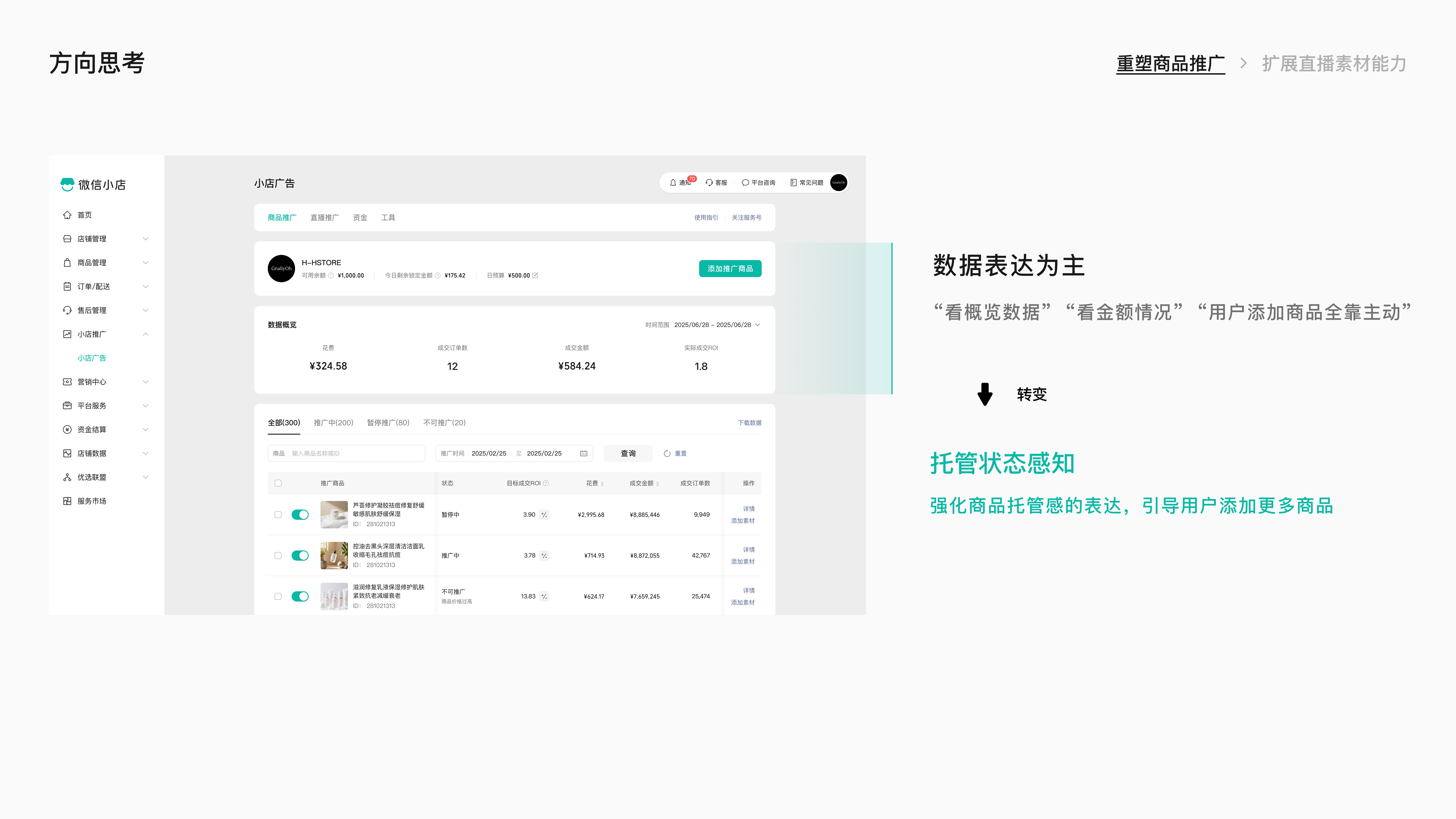The width and height of the screenshot is (1456, 819).
Task: Tick the checkbox for 滋润修复乳液 row
Action: [278, 596]
